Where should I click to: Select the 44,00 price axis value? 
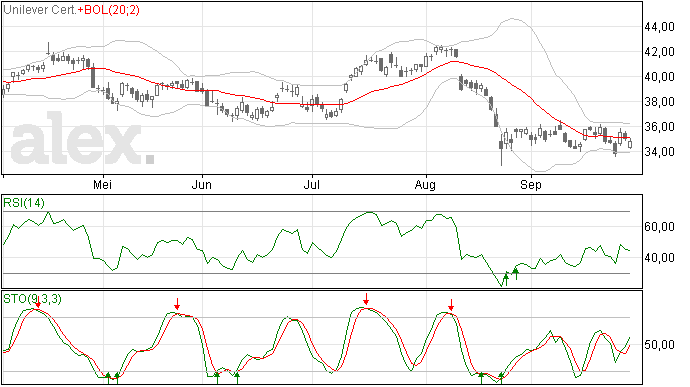(660, 27)
